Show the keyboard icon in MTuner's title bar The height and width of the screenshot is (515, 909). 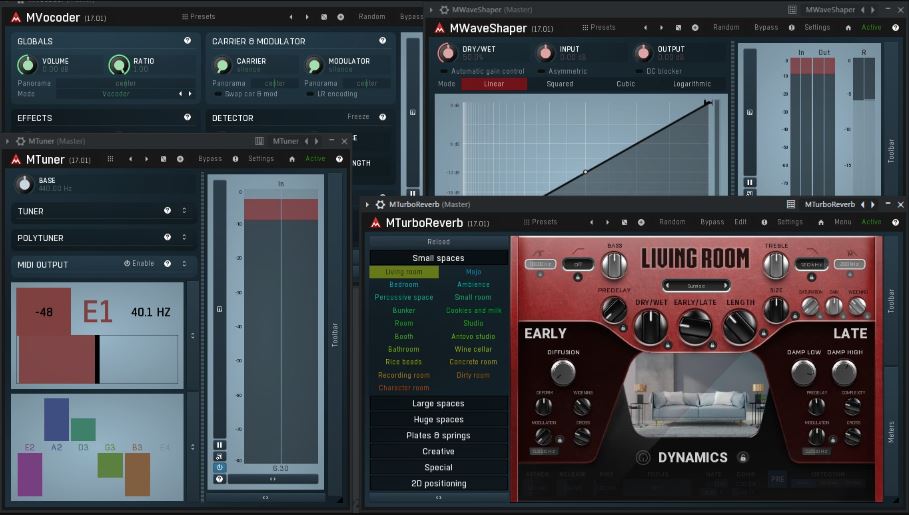(259, 141)
